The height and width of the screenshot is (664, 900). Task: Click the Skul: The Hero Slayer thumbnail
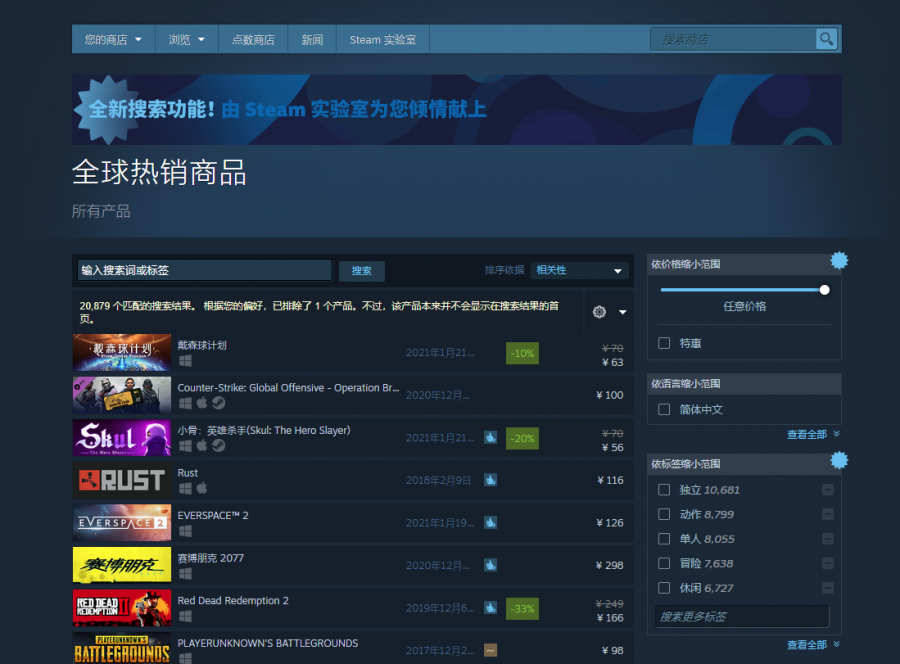point(122,437)
